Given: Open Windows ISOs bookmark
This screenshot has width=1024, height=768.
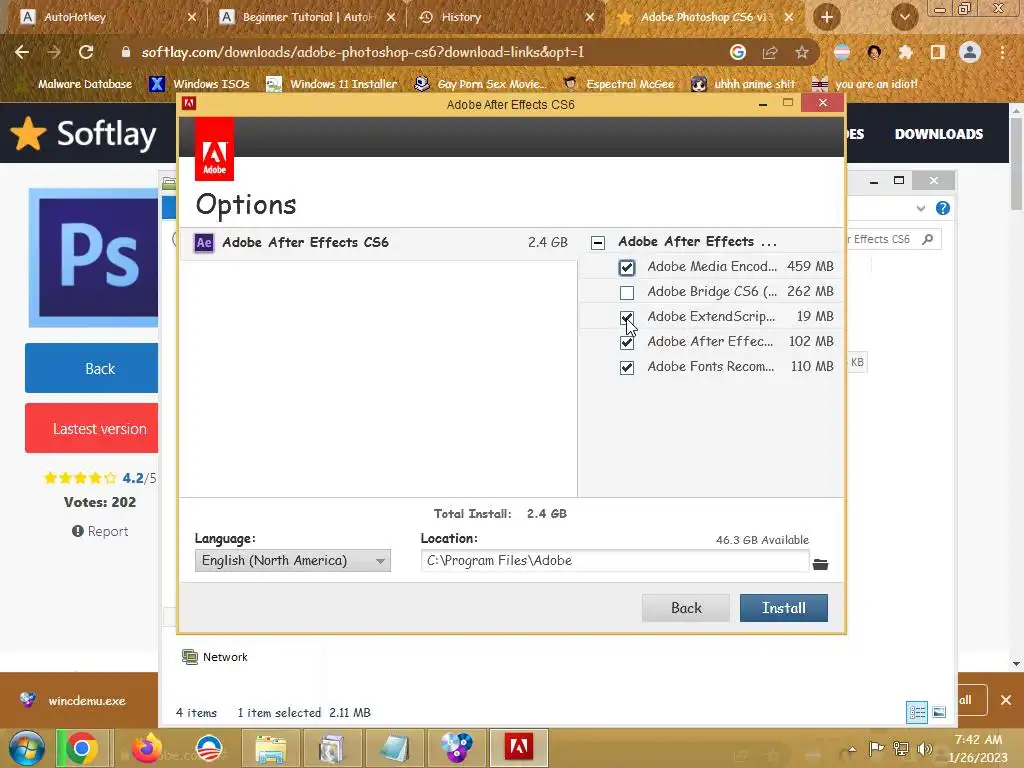Looking at the screenshot, I should [200, 84].
